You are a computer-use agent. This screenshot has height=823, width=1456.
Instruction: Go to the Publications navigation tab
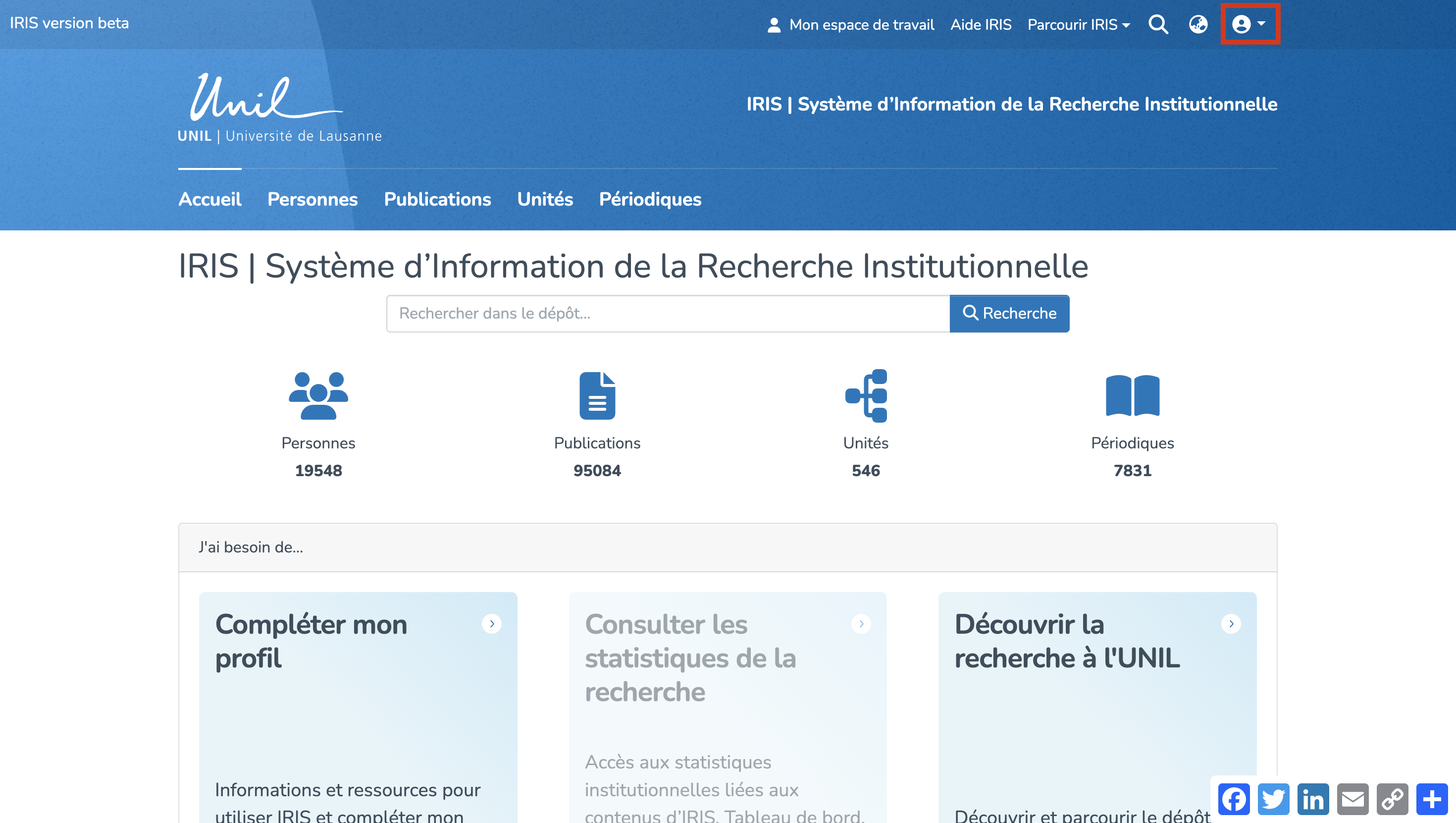pos(437,199)
